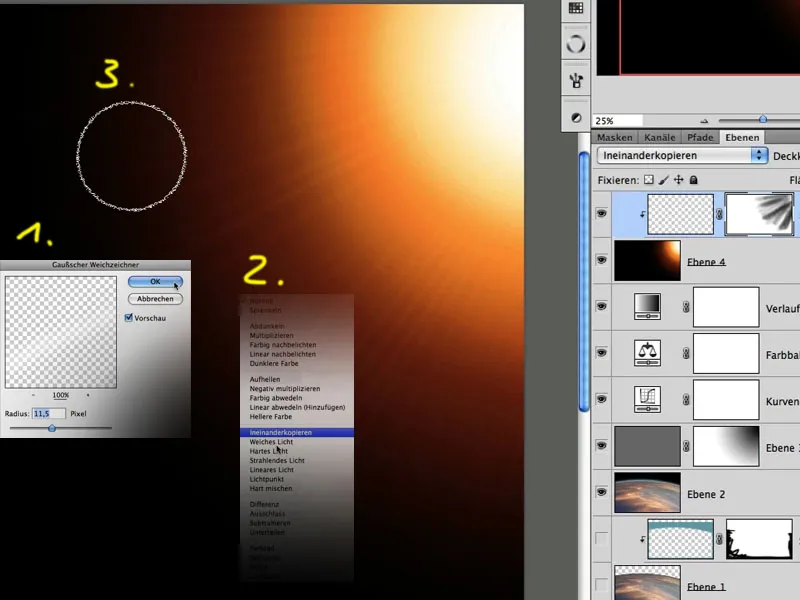Image resolution: width=800 pixels, height=600 pixels.
Task: Toggle mask link on clipped layer above Ebene 1
Action: click(x=719, y=539)
